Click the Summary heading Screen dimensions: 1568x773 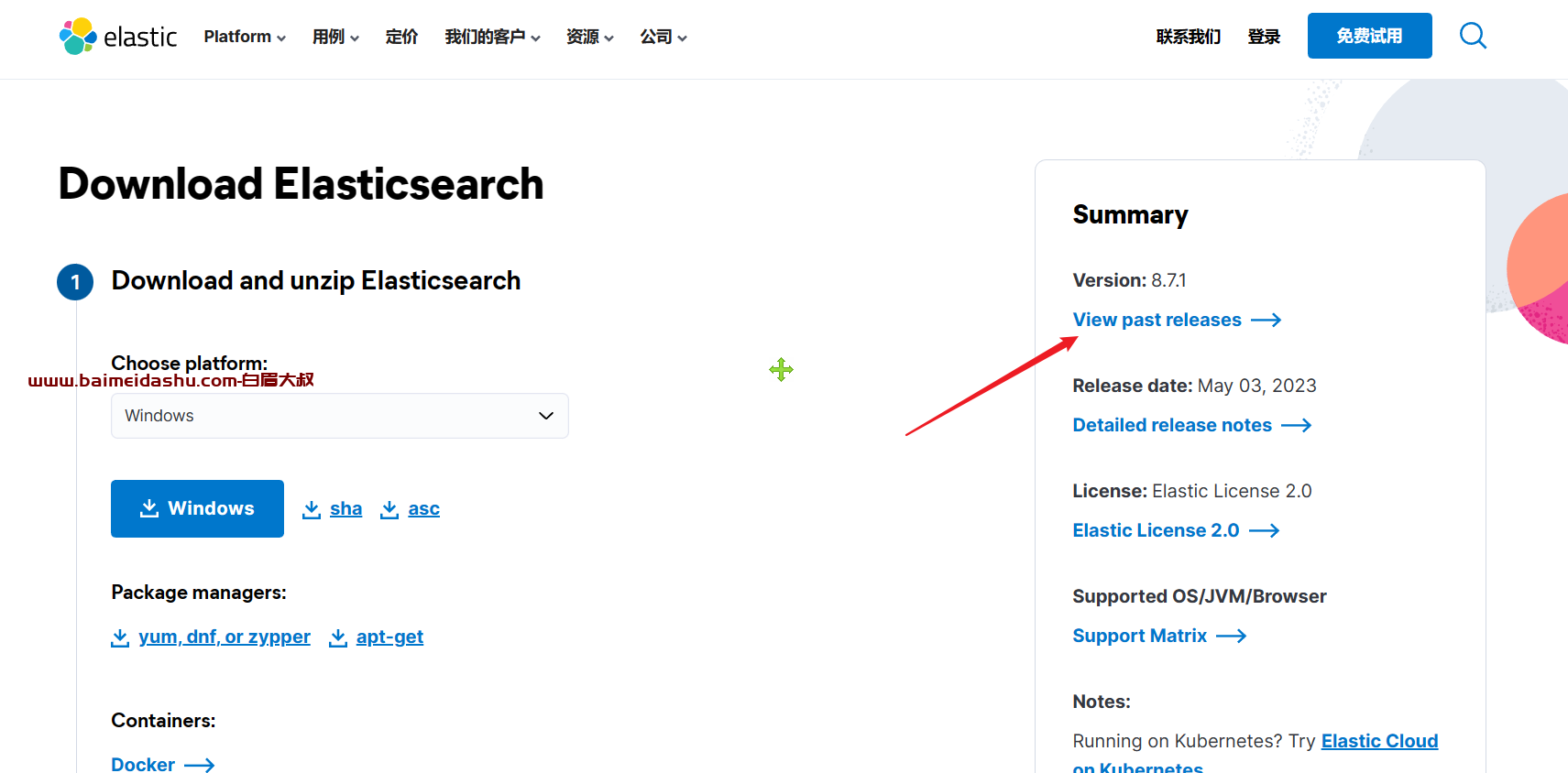tap(1130, 214)
